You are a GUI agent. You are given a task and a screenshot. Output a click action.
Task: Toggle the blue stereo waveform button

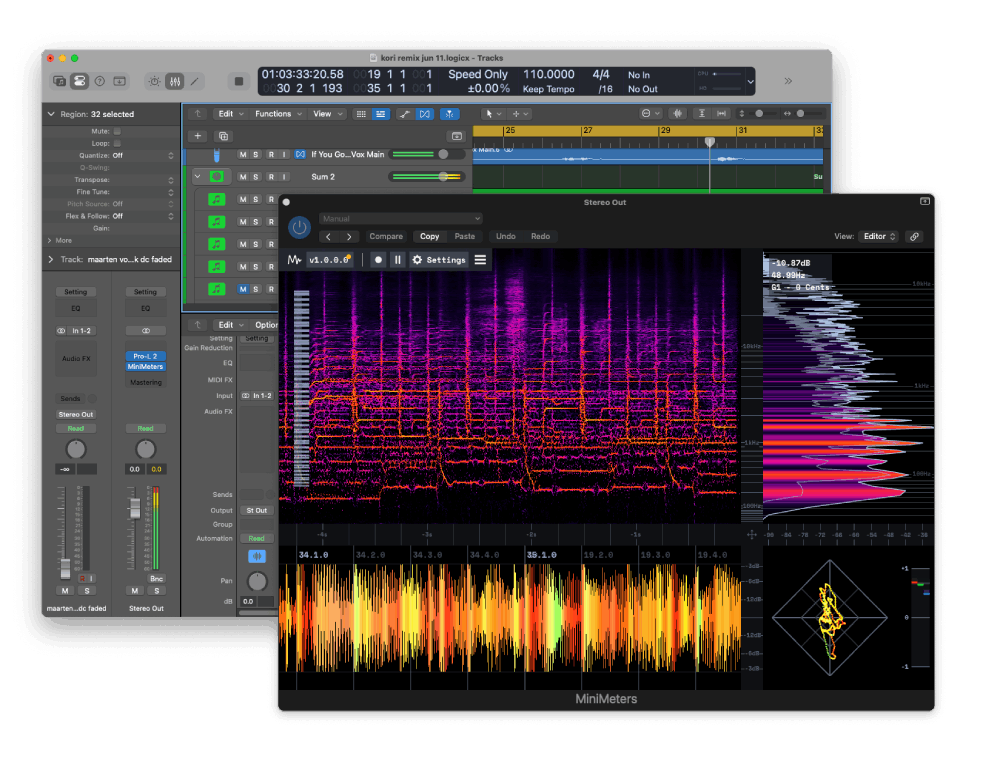[x=257, y=557]
